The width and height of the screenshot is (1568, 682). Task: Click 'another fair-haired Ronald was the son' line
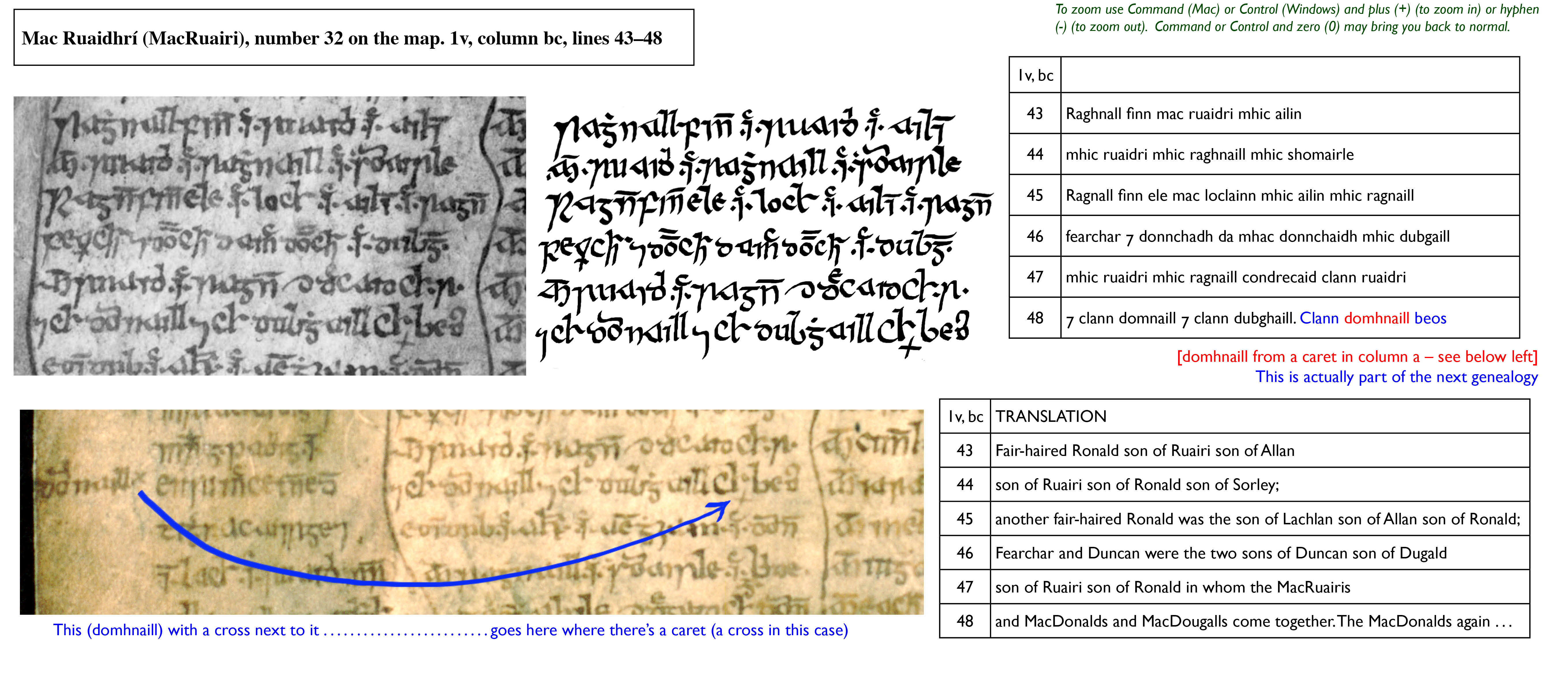click(1257, 519)
